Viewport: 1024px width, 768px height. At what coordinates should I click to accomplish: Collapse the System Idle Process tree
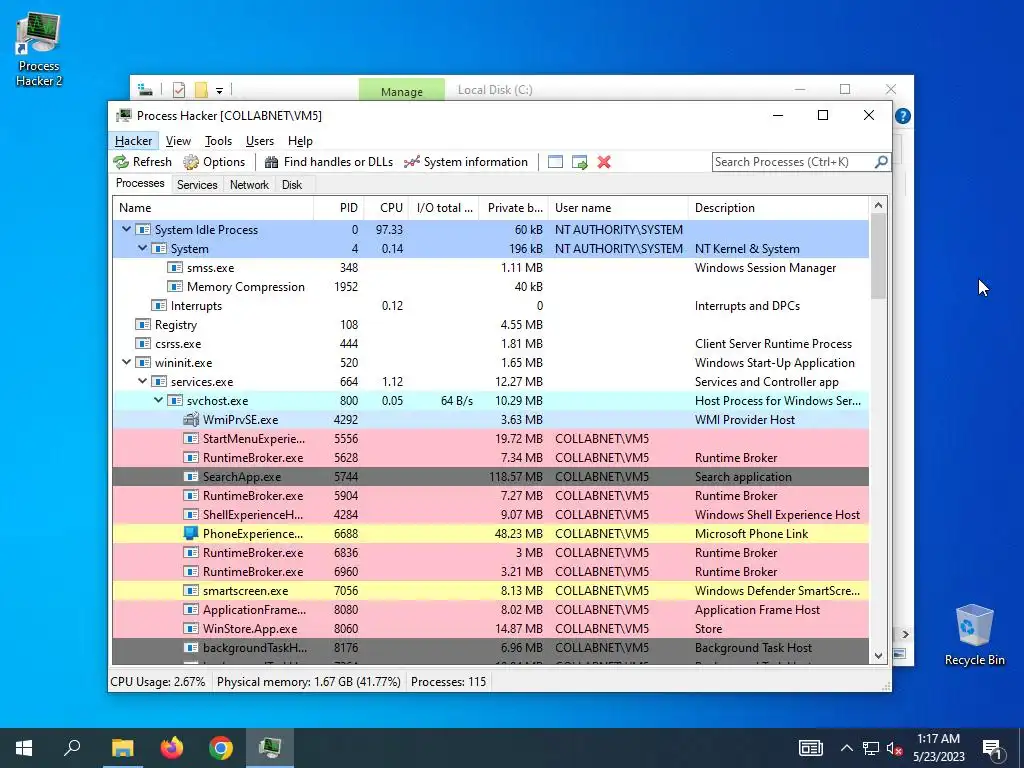(x=126, y=229)
